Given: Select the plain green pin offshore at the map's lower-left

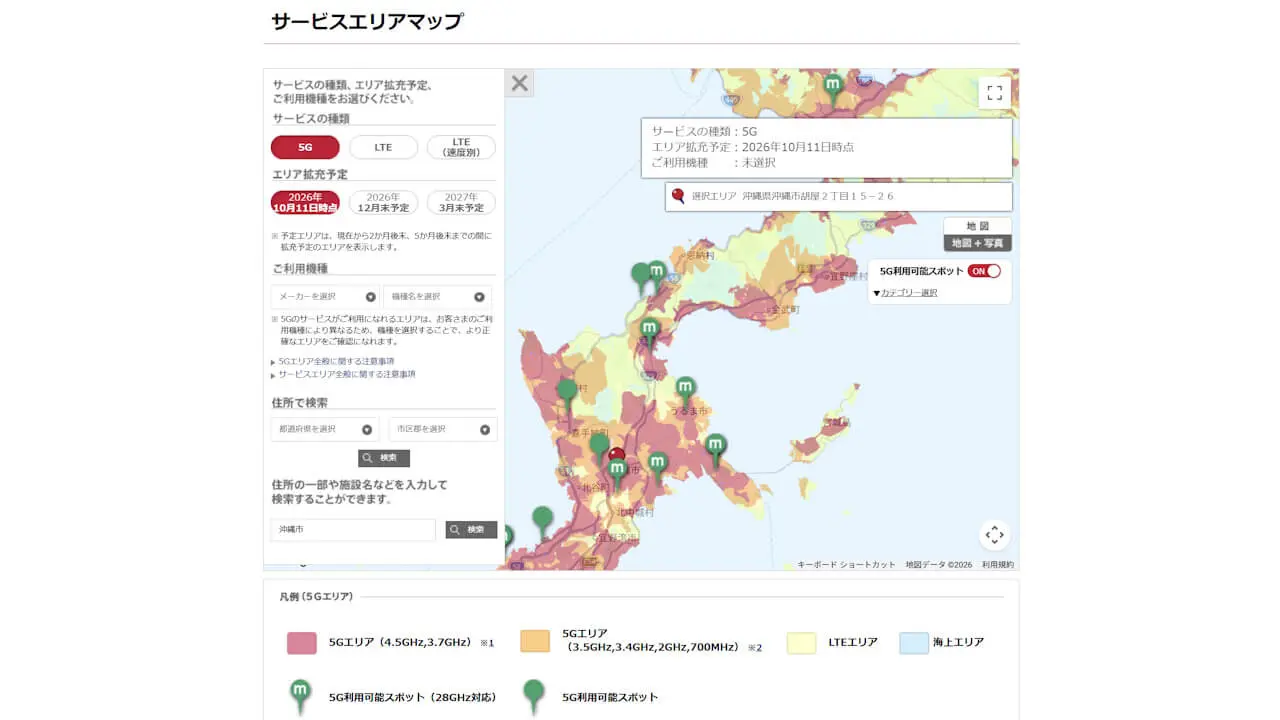Looking at the screenshot, I should point(542,522).
